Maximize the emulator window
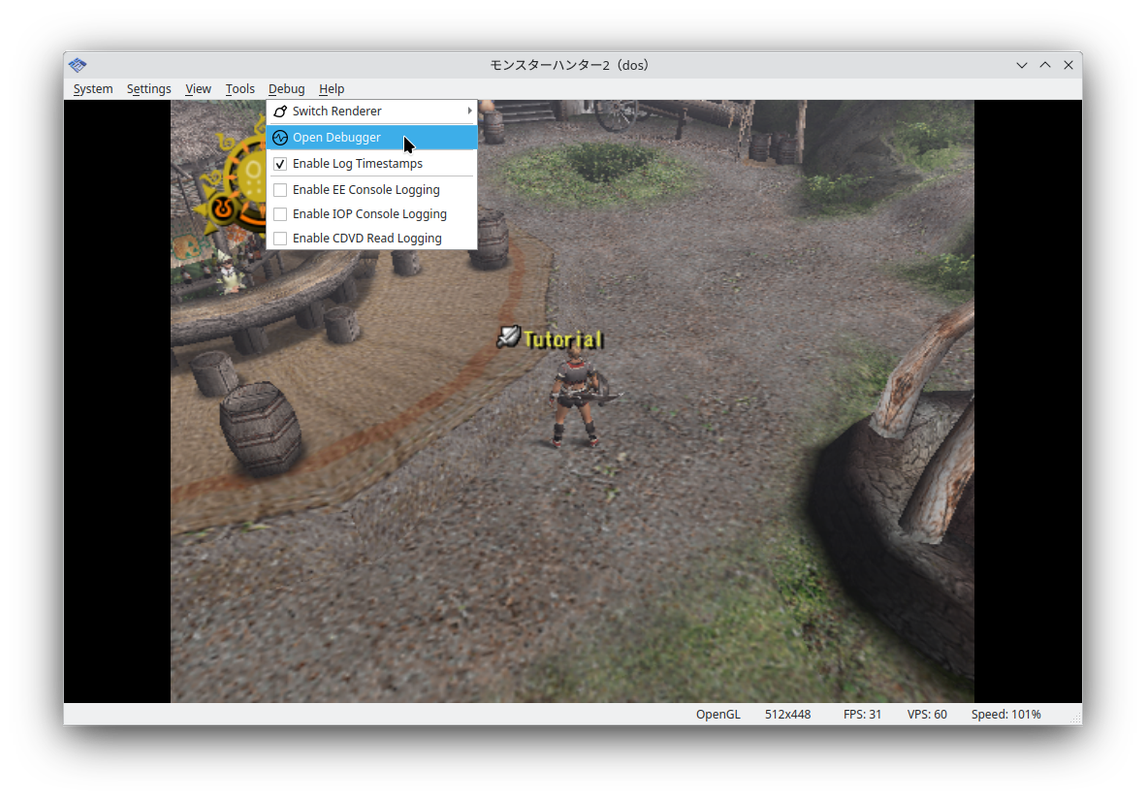The height and width of the screenshot is (800, 1146). (1045, 65)
